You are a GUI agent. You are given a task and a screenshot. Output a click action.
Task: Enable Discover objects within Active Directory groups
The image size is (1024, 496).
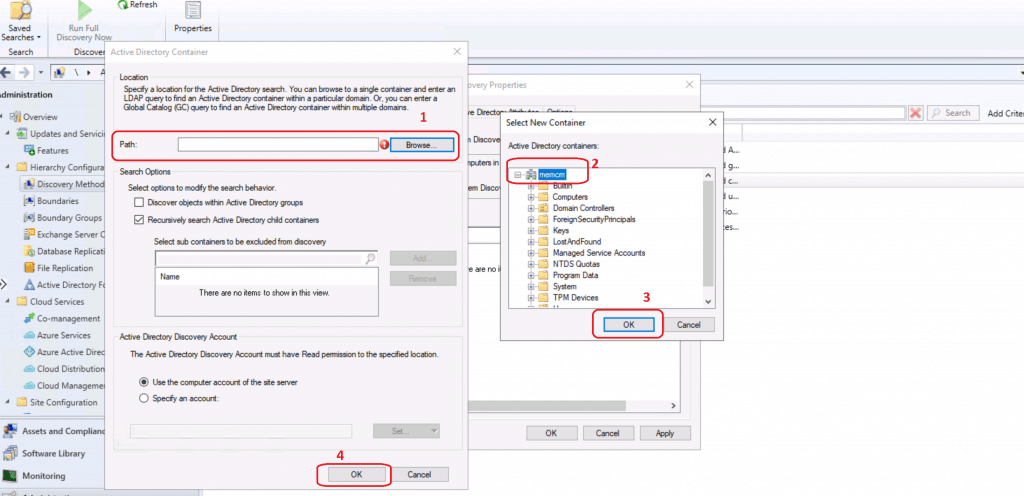tap(138, 203)
